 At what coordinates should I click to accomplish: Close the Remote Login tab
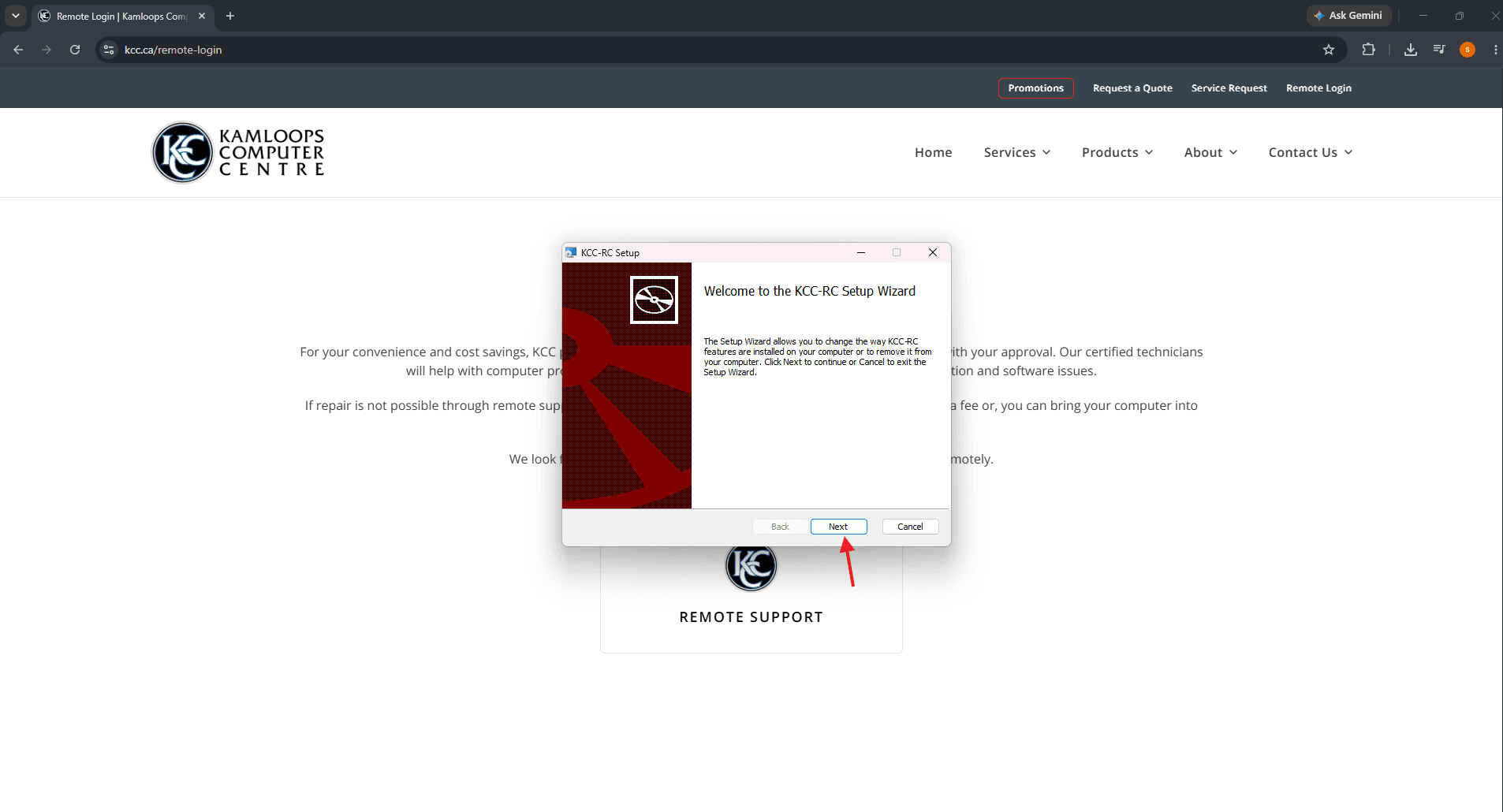pyautogui.click(x=202, y=16)
